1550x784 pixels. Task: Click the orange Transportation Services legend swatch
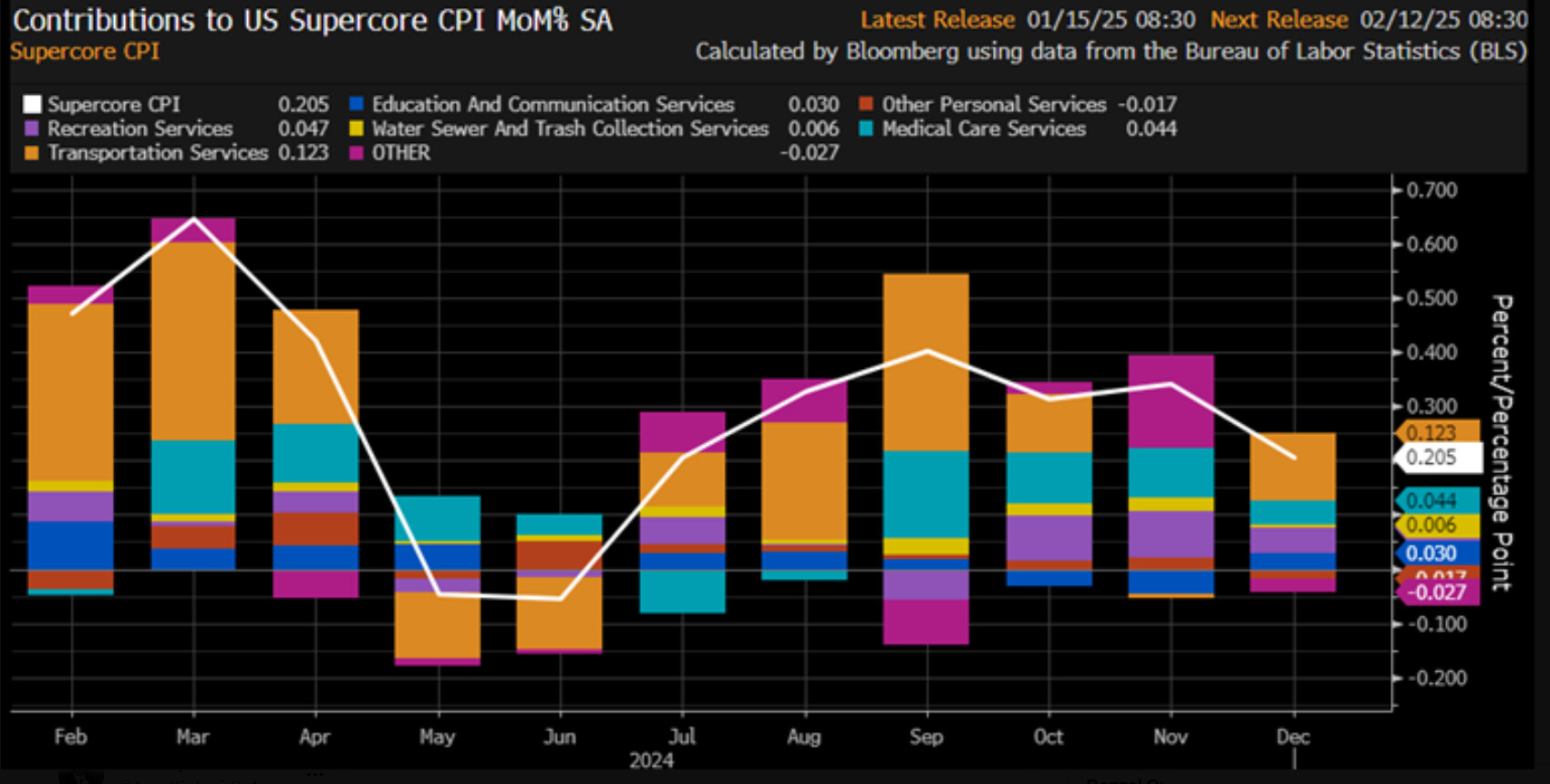32,153
